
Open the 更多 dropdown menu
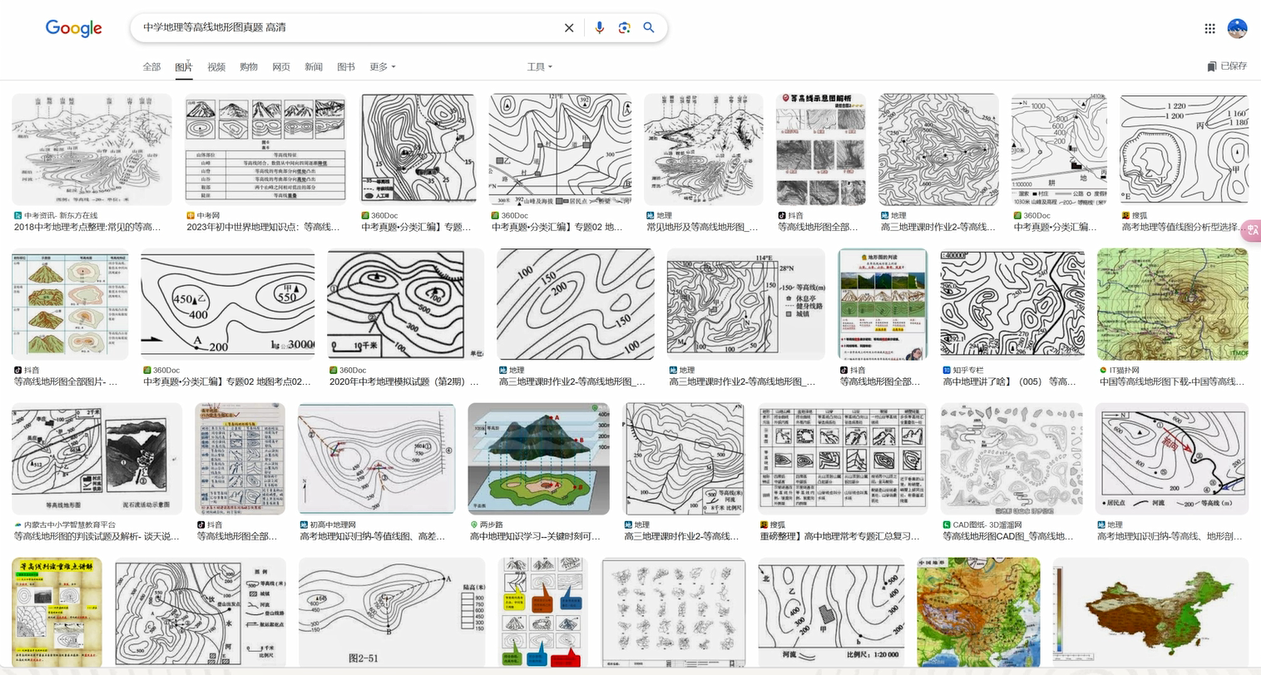click(380, 65)
